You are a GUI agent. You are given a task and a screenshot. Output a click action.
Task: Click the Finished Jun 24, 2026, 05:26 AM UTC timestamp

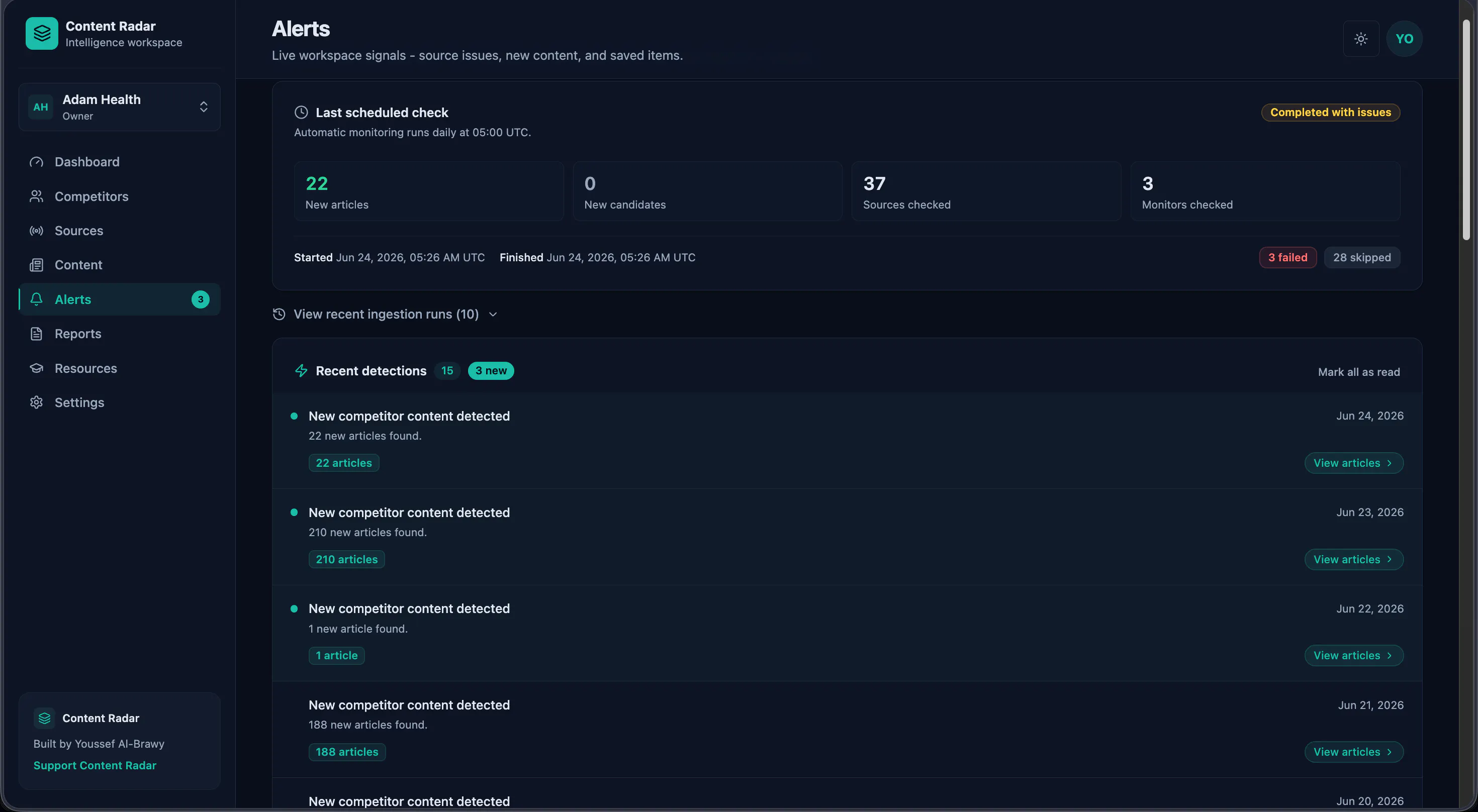597,257
